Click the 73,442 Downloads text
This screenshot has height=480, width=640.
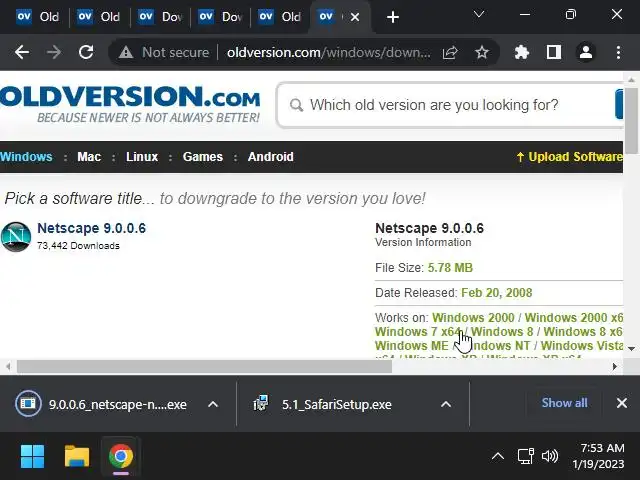pyautogui.click(x=78, y=246)
